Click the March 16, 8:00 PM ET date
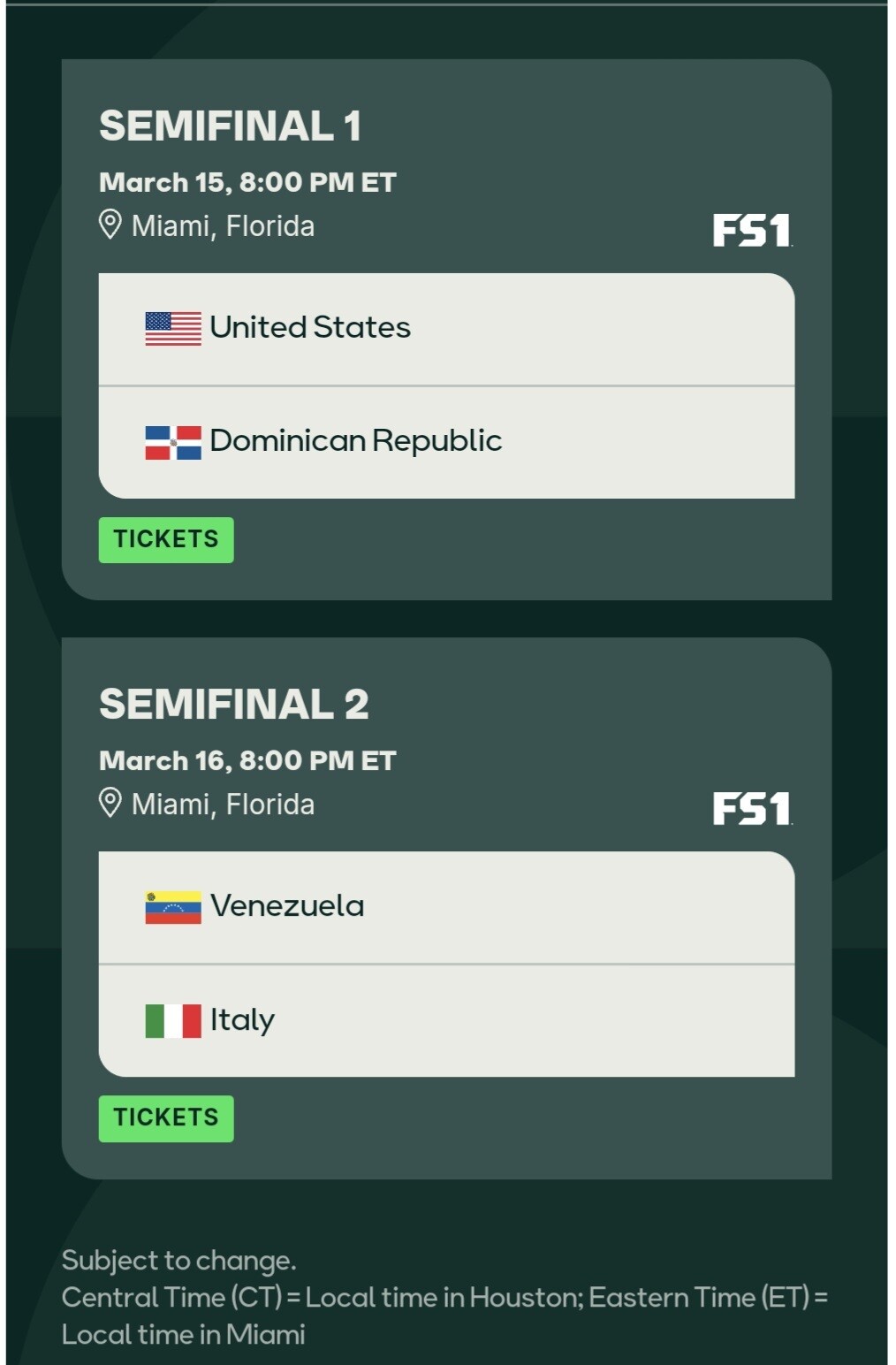This screenshot has height=1365, width=896. (247, 760)
